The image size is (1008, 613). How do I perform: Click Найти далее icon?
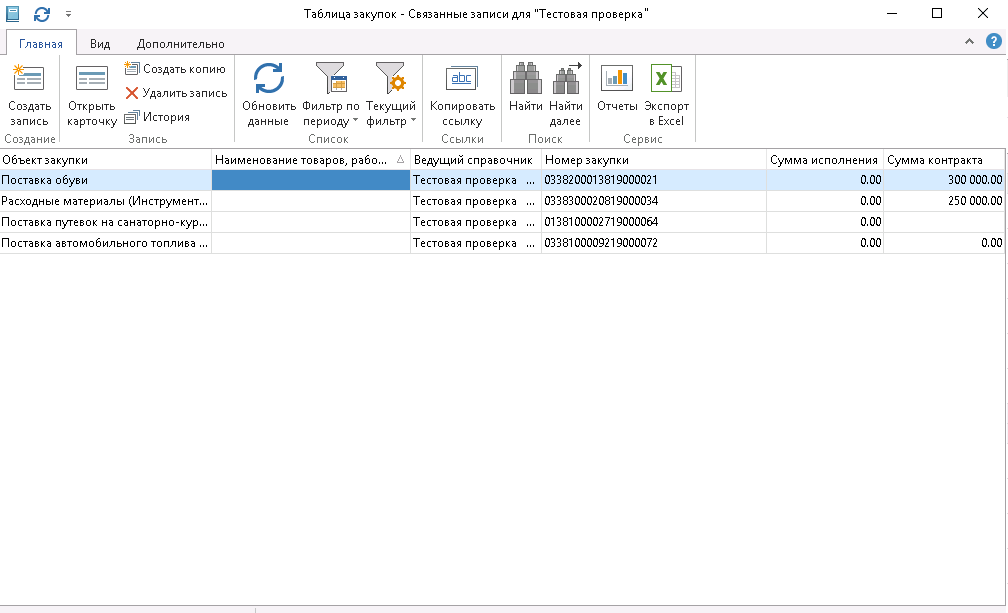pyautogui.click(x=566, y=78)
